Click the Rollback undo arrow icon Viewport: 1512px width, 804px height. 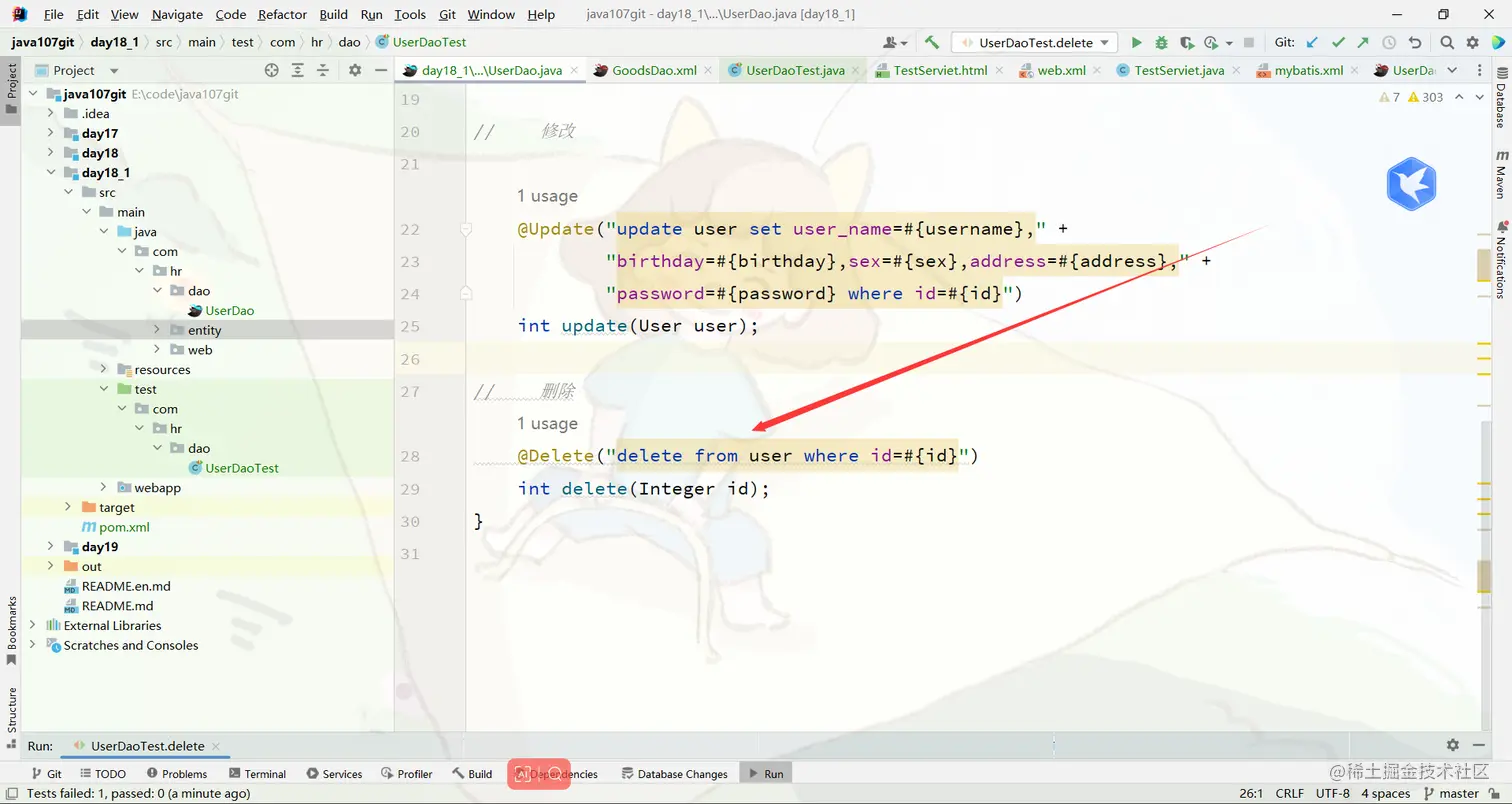[x=1414, y=43]
